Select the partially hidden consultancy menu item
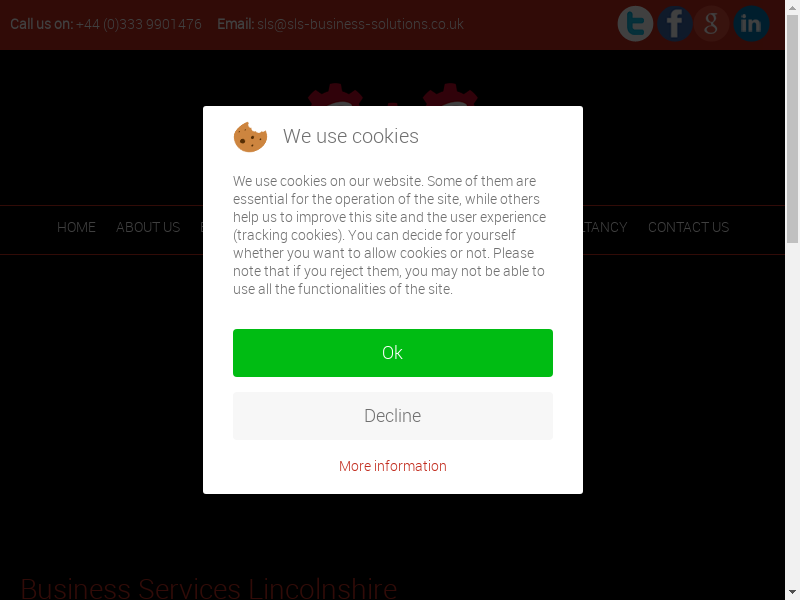 605,227
